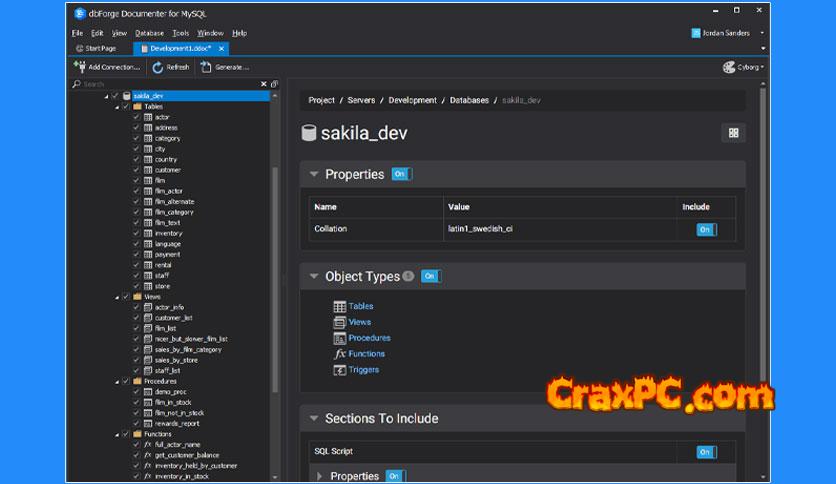Click the Triggers icon in Object Types
Screen dimensions: 836x484
[340, 370]
